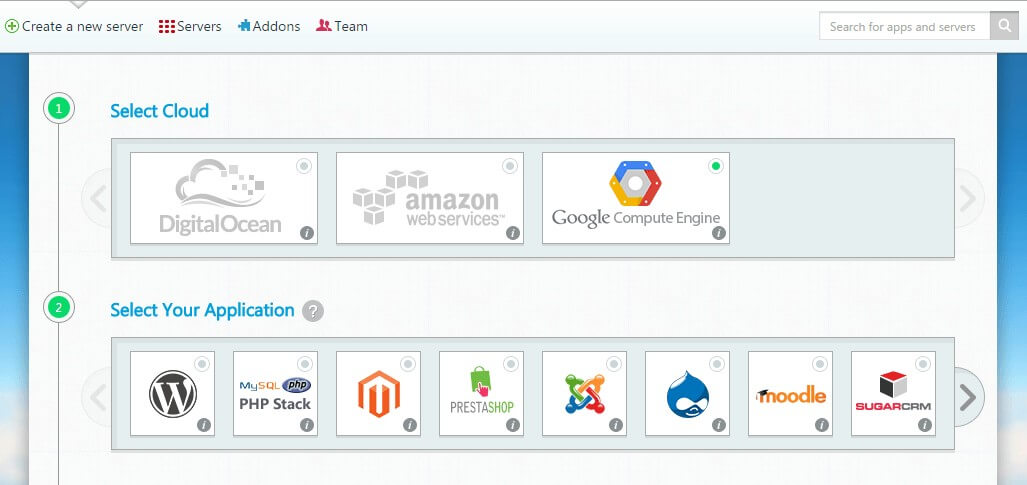Screen dimensions: 1027x485
Task: Open the Servers menu
Action: click(190, 27)
